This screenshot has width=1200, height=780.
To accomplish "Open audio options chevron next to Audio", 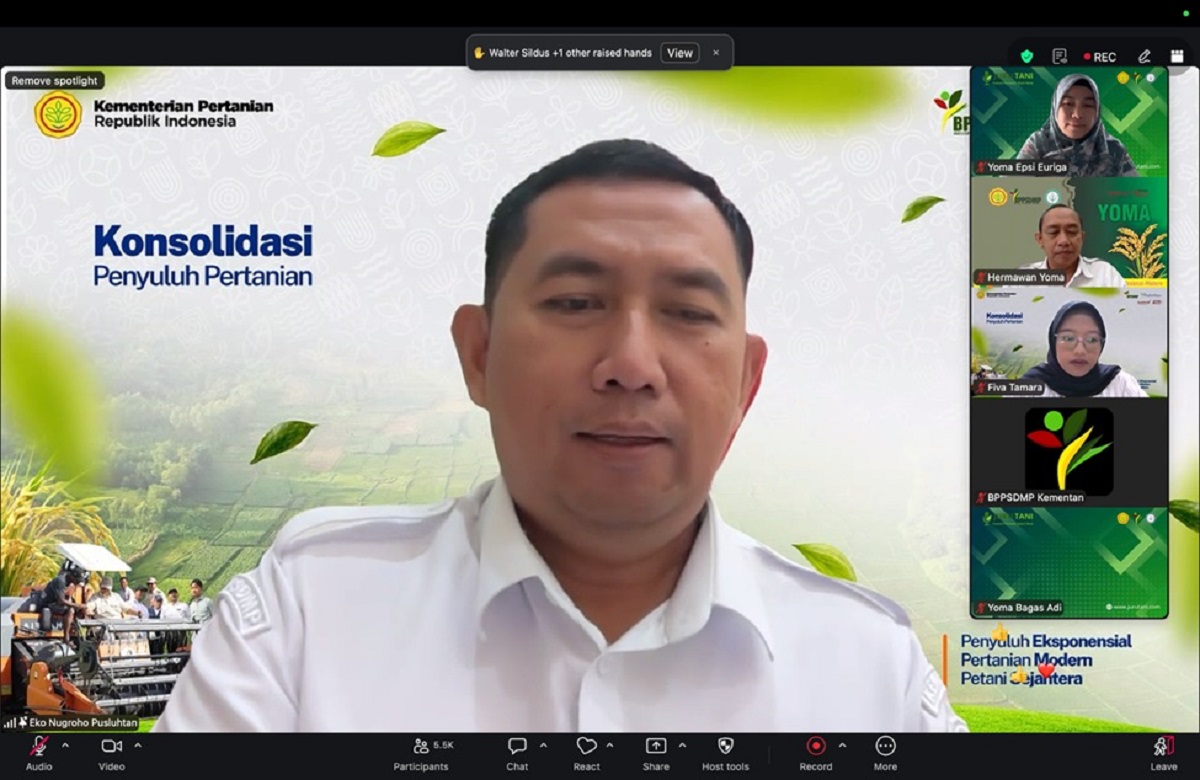I will (66, 745).
